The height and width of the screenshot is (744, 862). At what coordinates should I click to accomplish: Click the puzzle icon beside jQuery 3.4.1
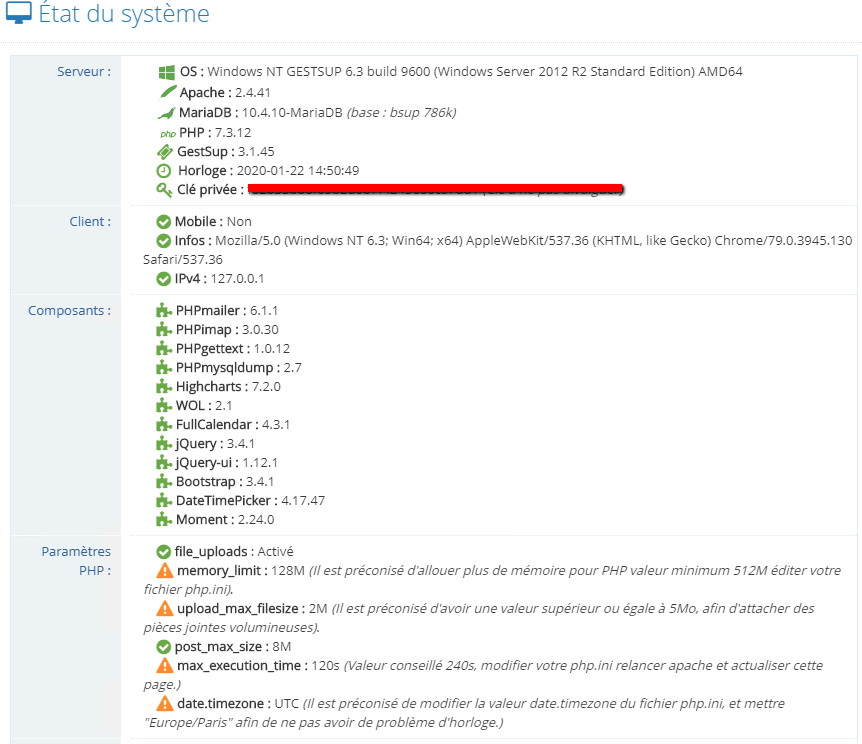[x=164, y=444]
